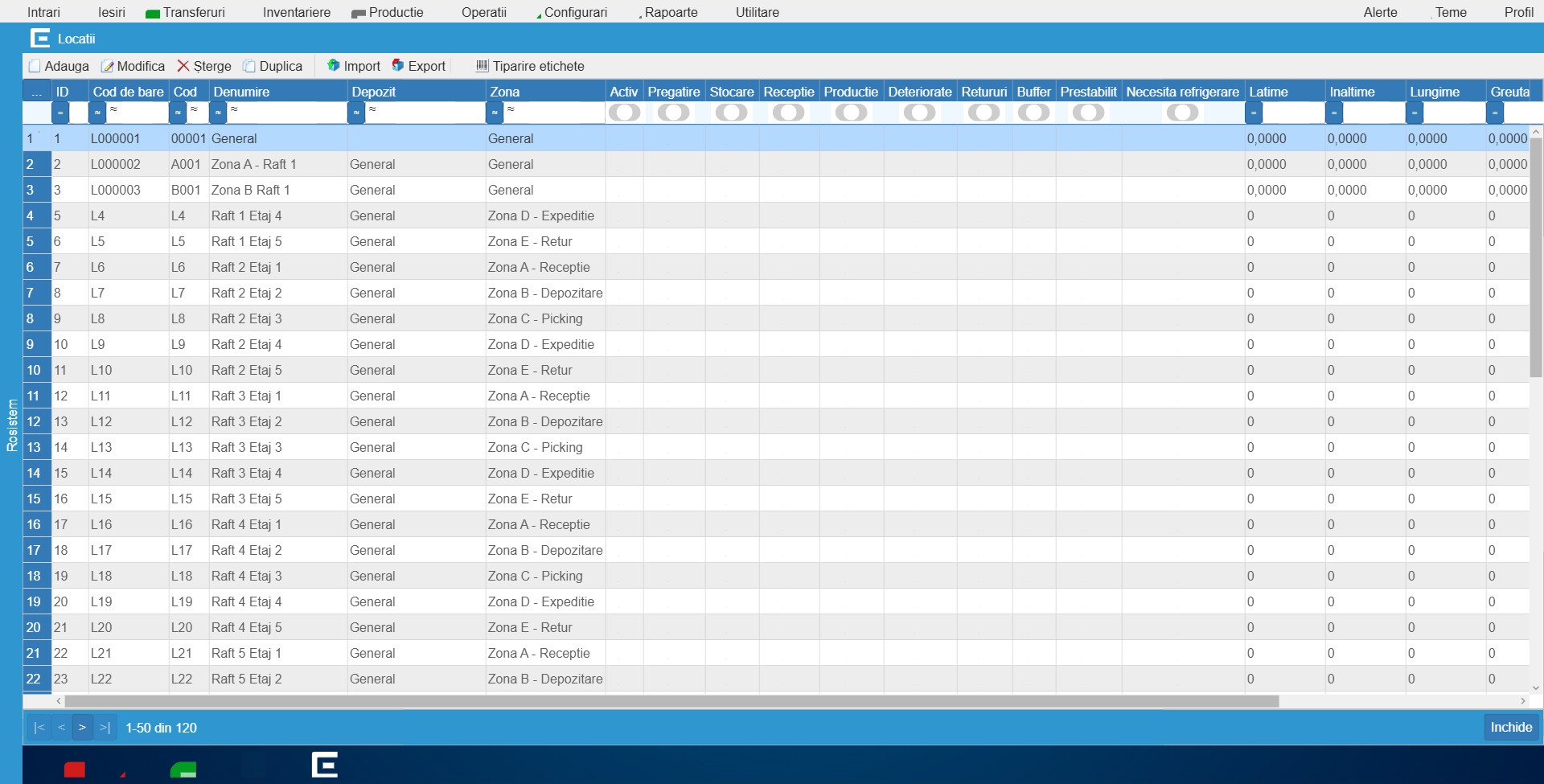Open the Denumire filter operator dropdown

click(x=218, y=113)
